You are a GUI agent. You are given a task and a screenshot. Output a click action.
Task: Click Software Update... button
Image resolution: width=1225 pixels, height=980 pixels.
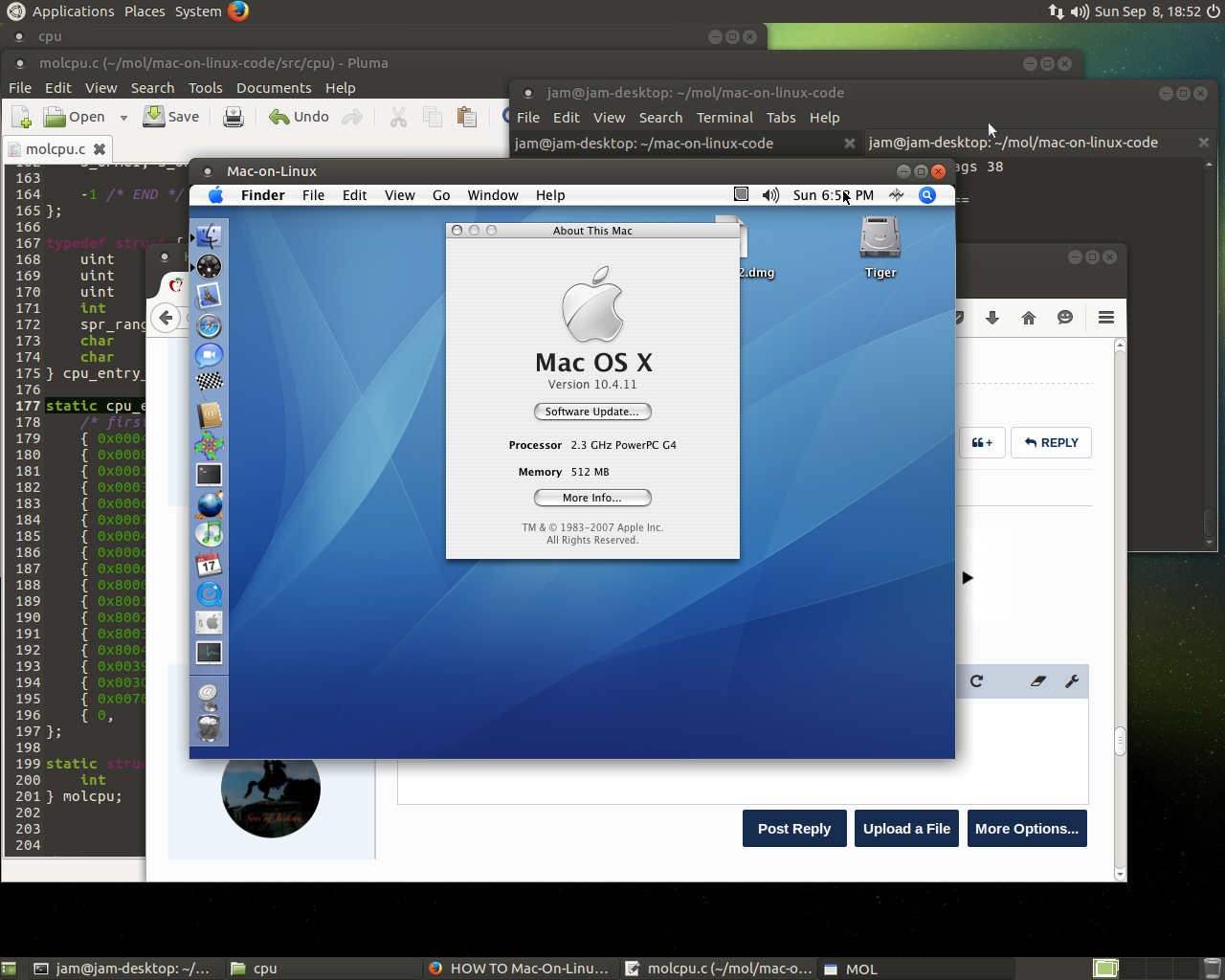[592, 412]
